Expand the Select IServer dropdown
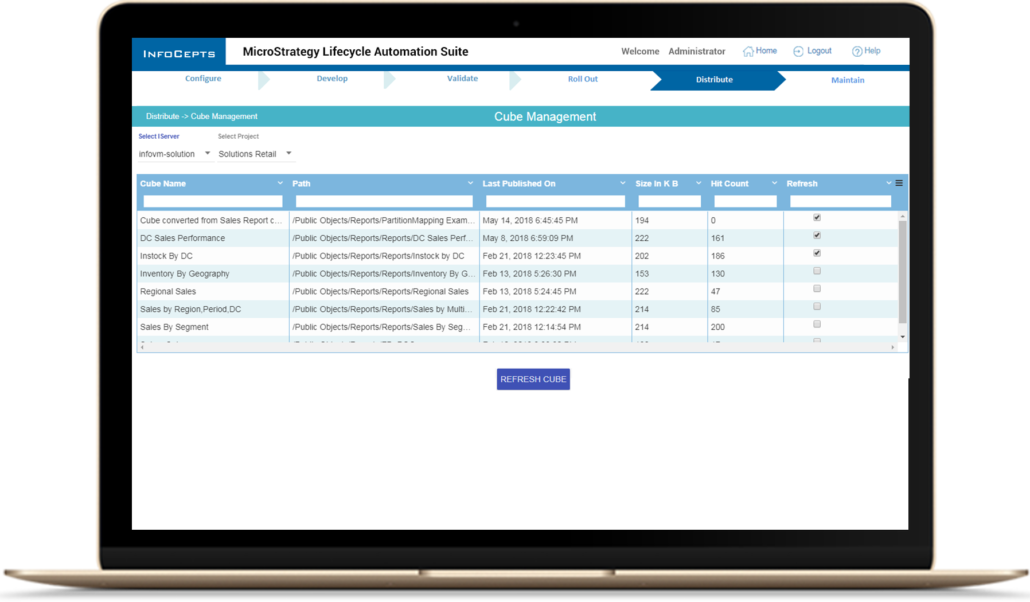The width and height of the screenshot is (1030, 602). [x=207, y=154]
